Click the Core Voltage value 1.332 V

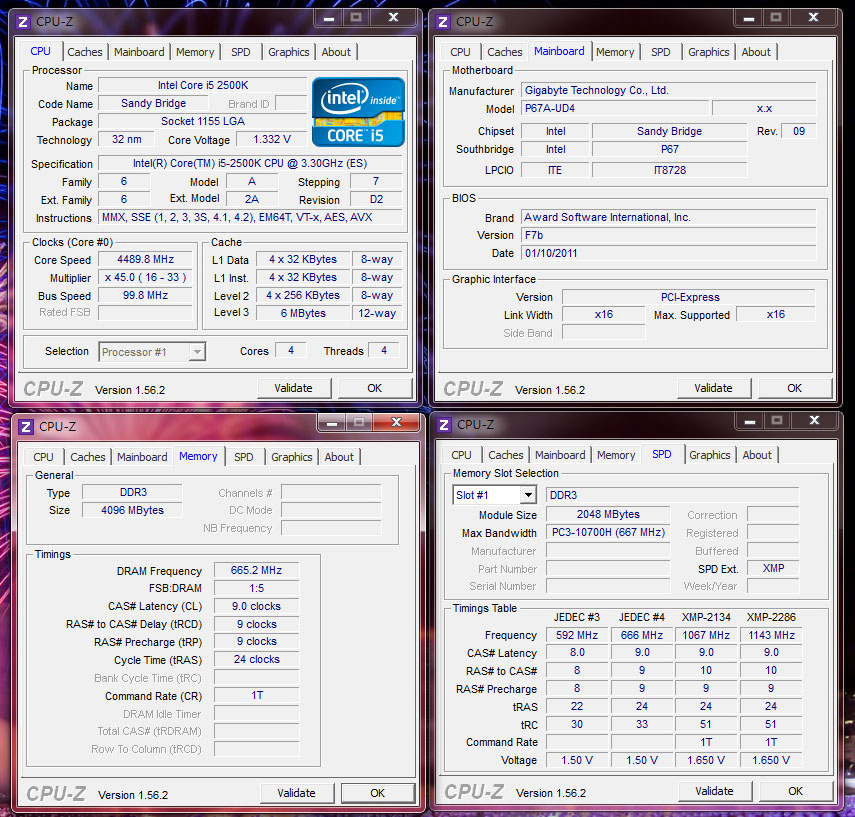272,139
